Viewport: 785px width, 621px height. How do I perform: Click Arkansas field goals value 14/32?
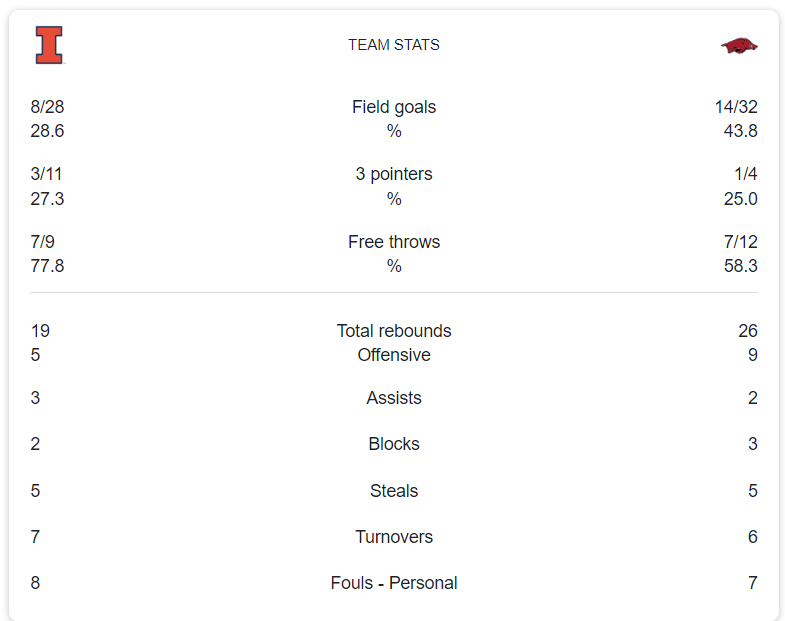coord(736,107)
